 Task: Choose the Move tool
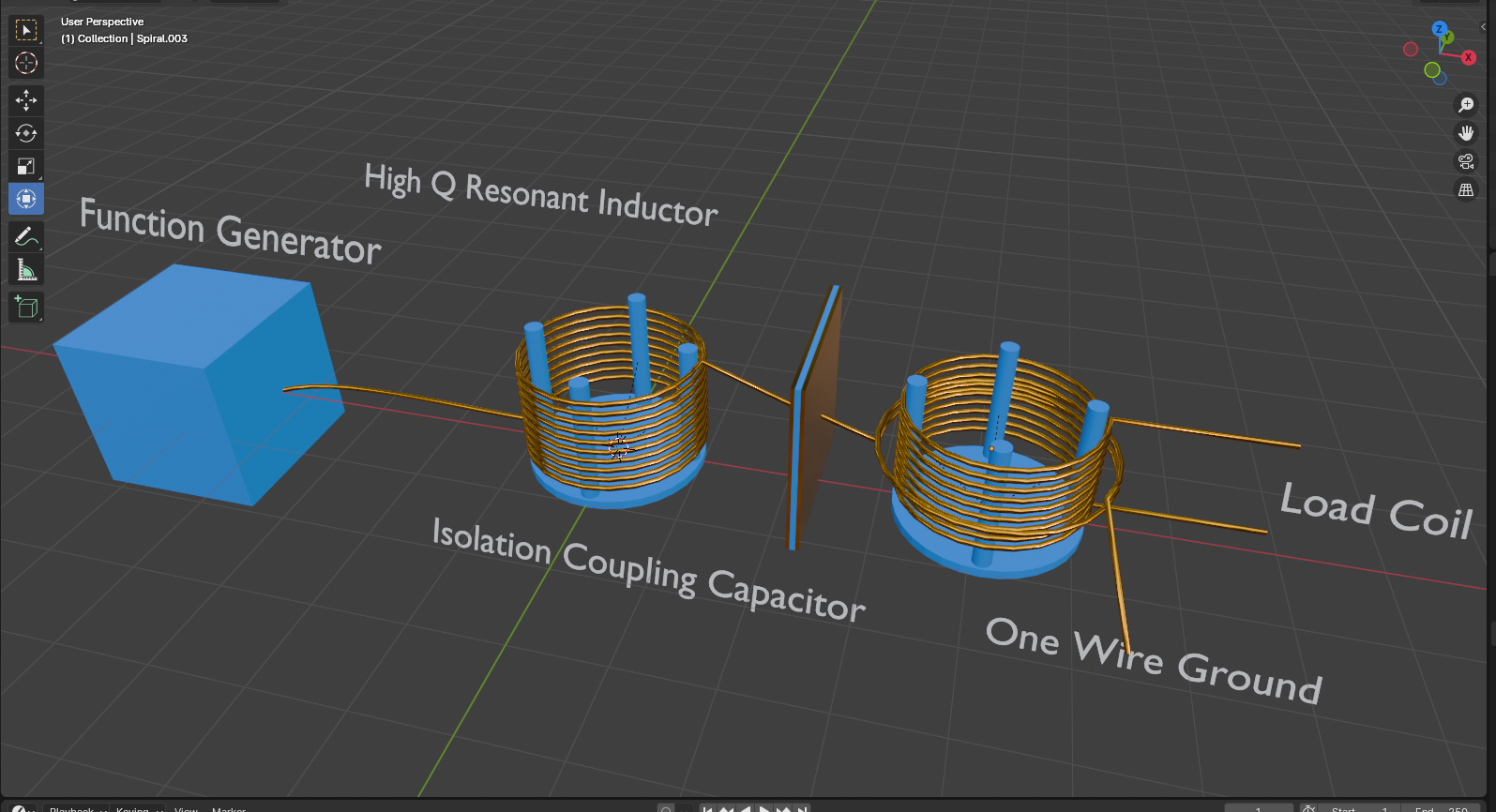(26, 99)
